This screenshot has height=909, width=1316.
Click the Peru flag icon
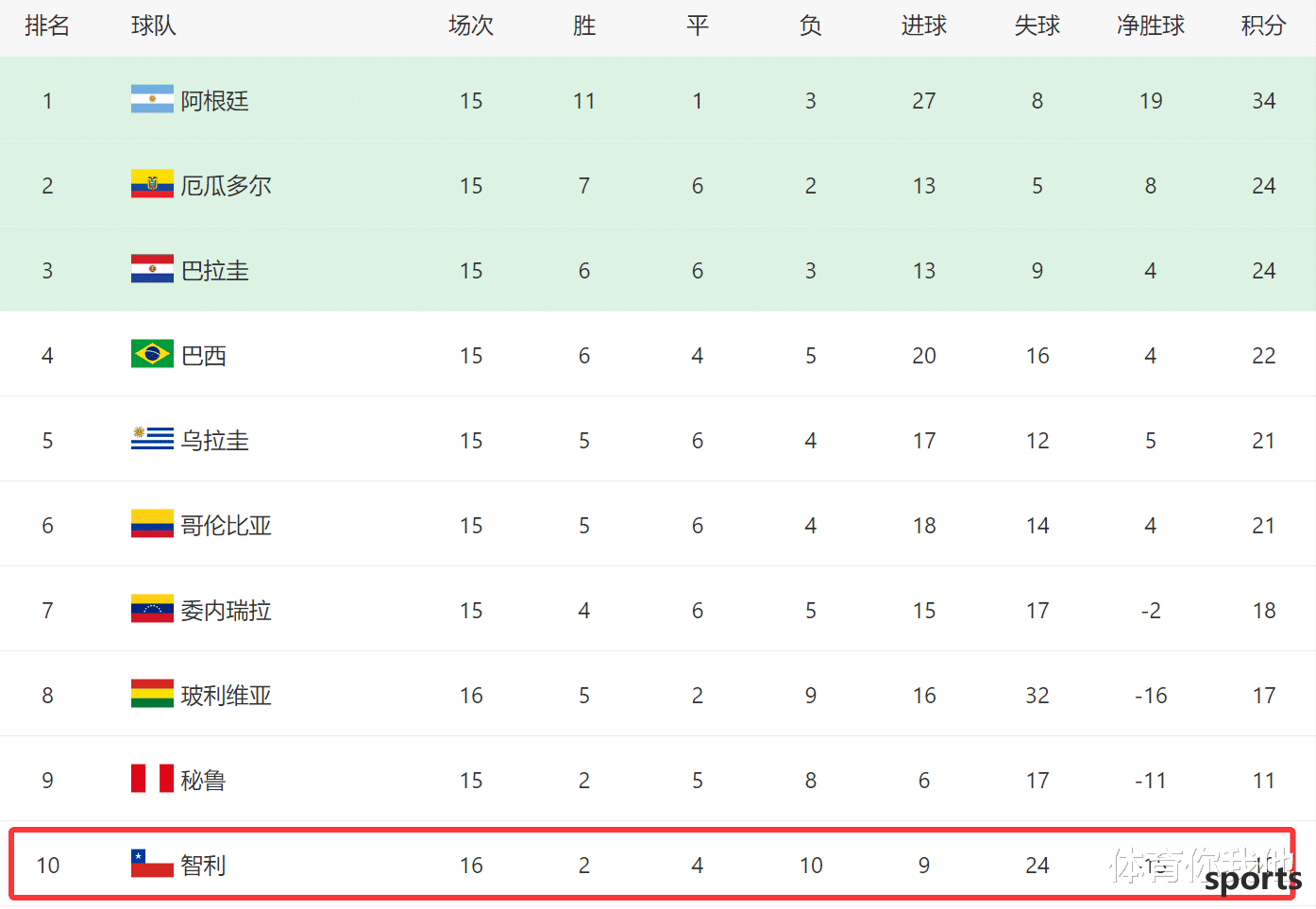(x=152, y=779)
